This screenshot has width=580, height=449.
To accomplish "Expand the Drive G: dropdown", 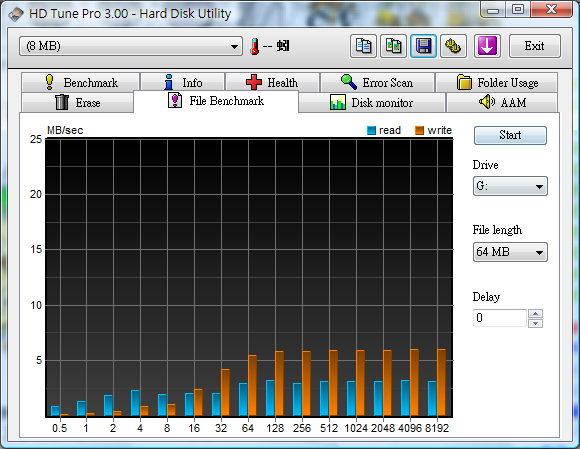I will [510, 186].
